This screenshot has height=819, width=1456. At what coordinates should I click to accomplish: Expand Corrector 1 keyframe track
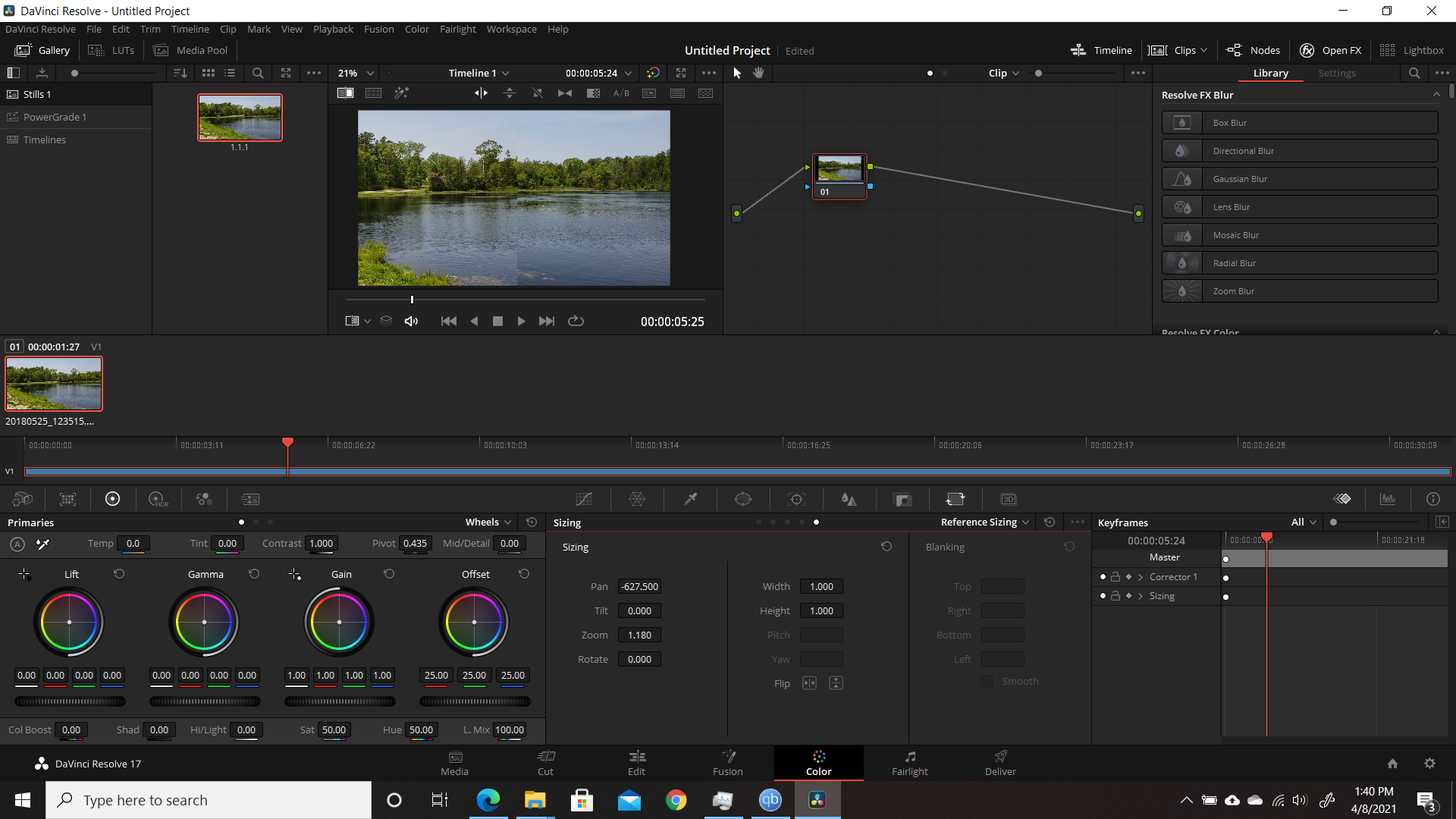point(1140,577)
